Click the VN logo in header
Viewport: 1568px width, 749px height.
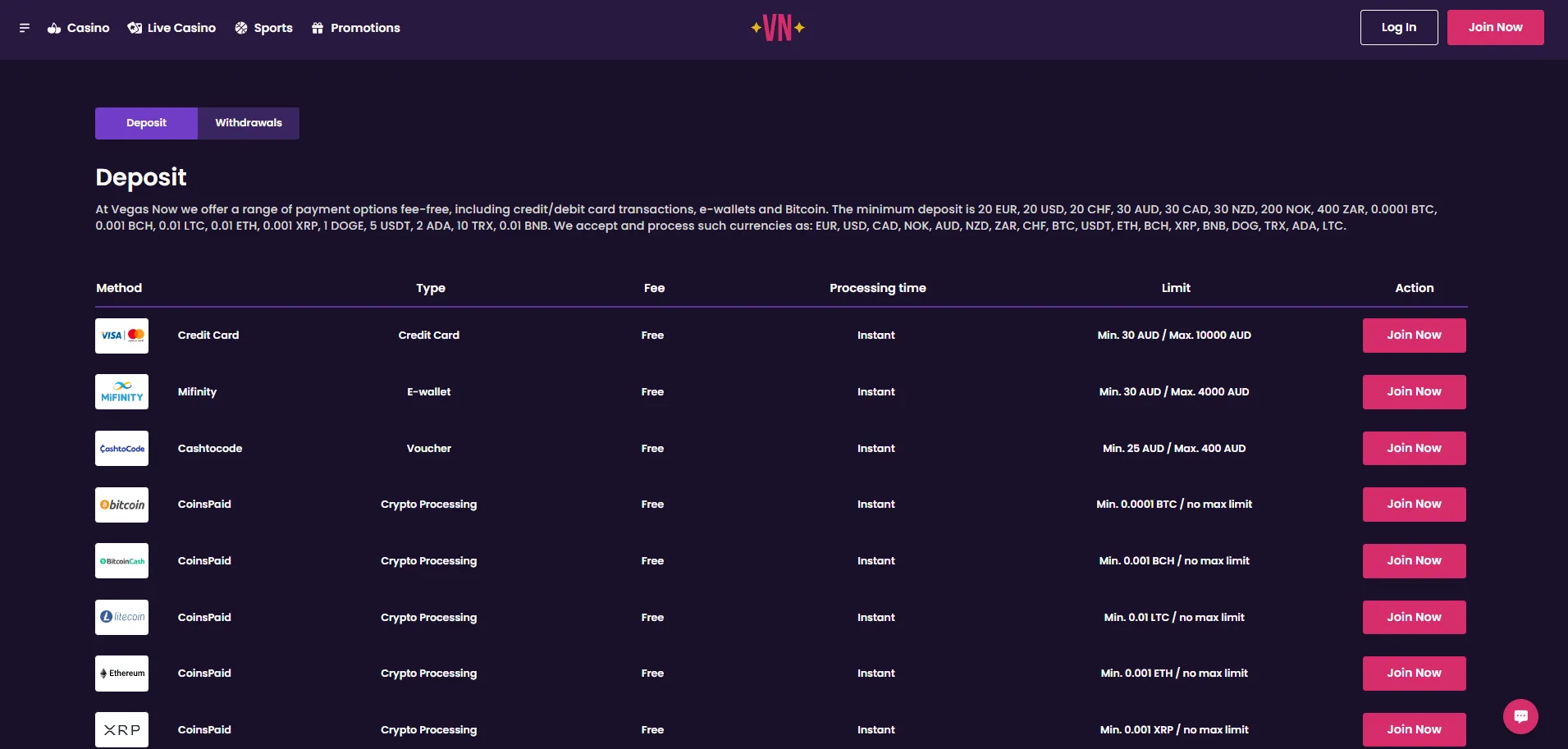coord(777,28)
